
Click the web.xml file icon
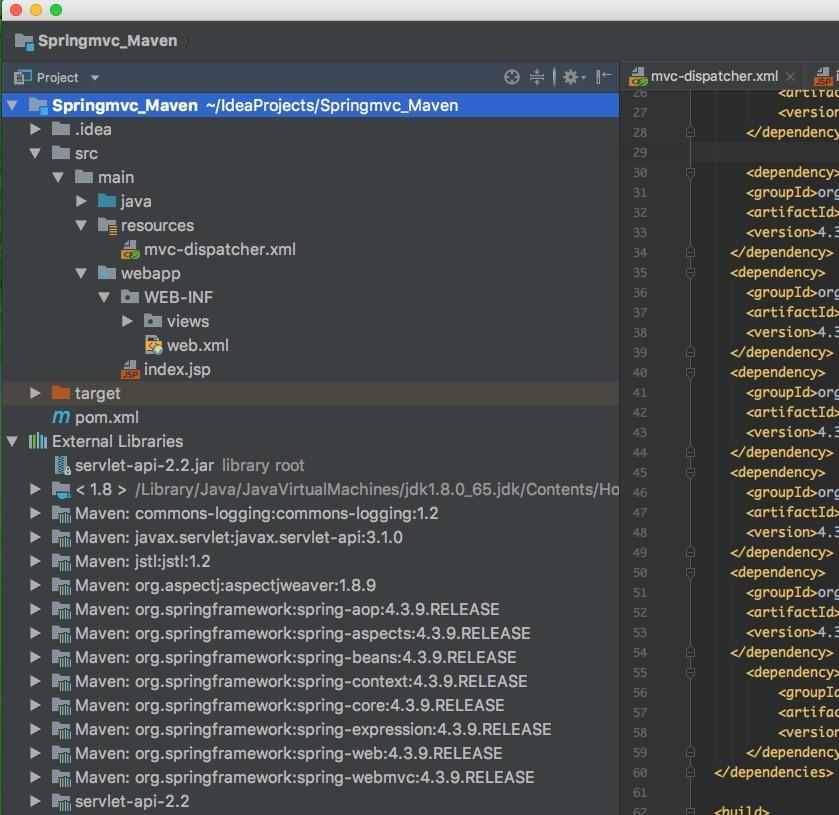pyautogui.click(x=154, y=345)
